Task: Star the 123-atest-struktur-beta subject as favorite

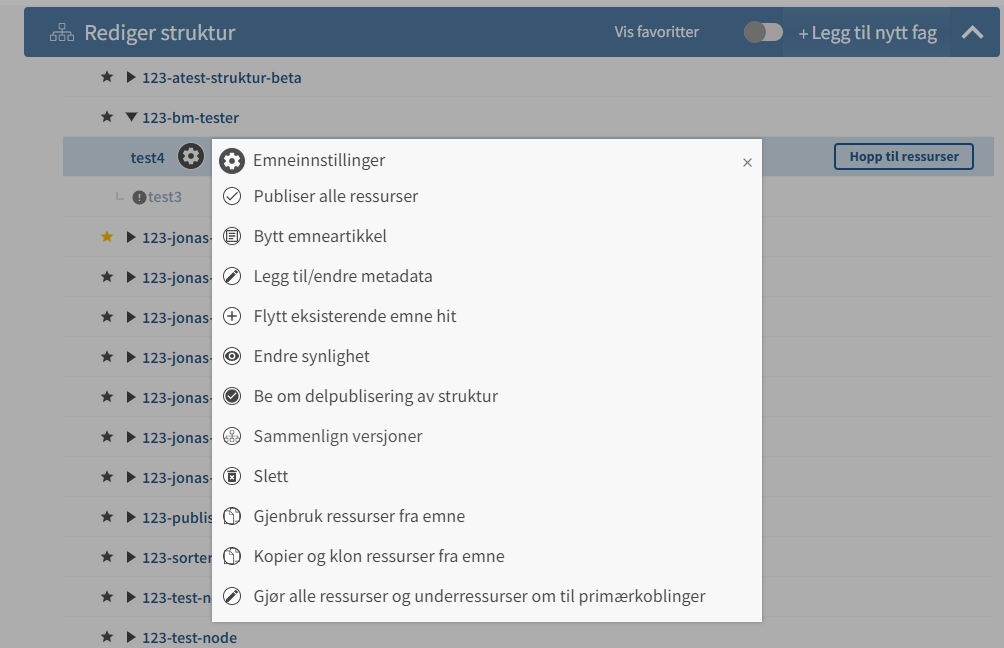Action: pyautogui.click(x=107, y=77)
